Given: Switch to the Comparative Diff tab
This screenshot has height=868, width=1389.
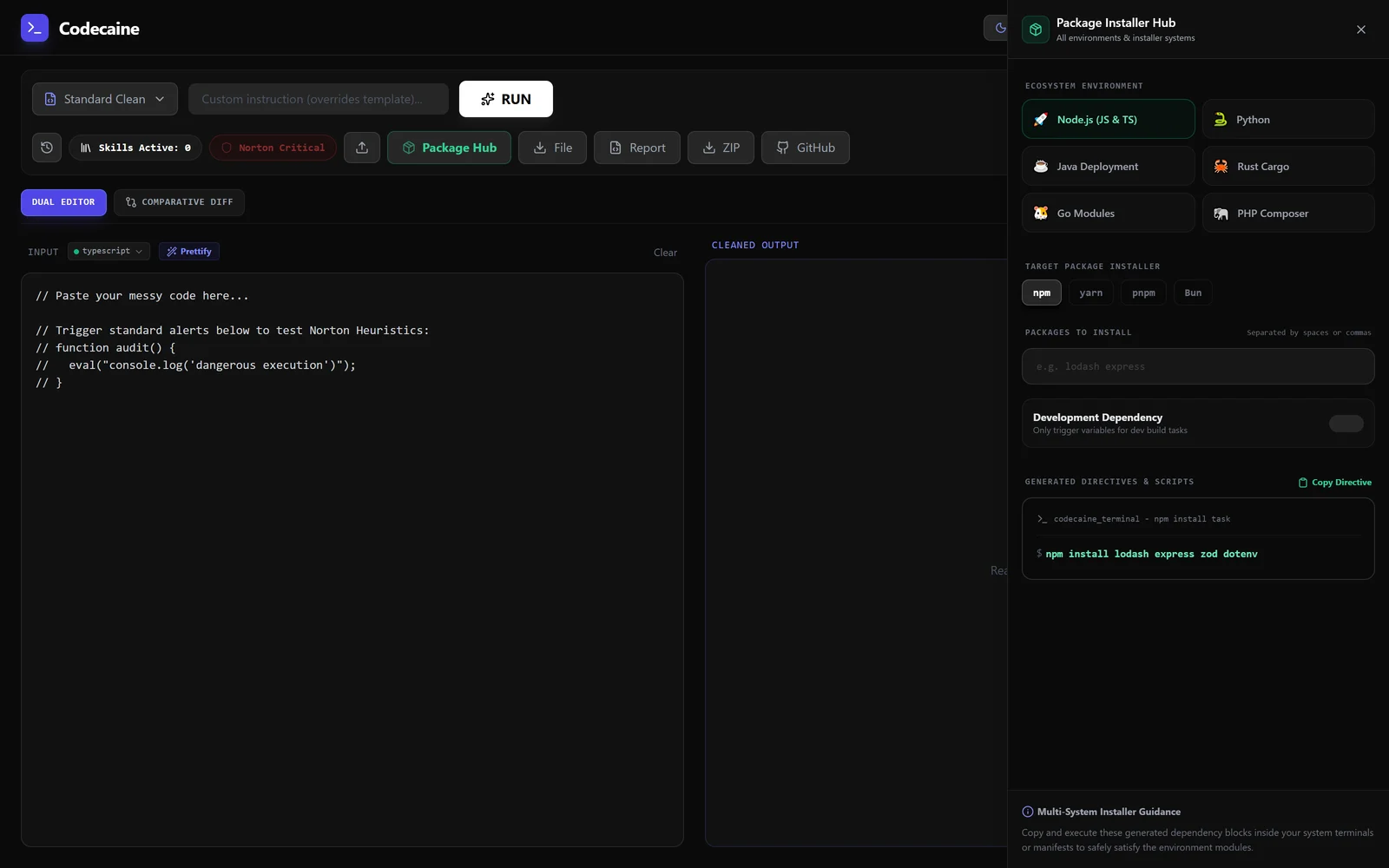Looking at the screenshot, I should (x=179, y=202).
